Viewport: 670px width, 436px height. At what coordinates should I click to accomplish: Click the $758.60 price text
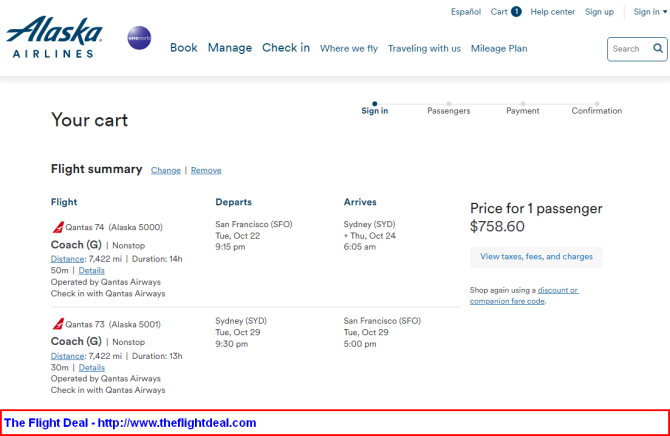497,227
